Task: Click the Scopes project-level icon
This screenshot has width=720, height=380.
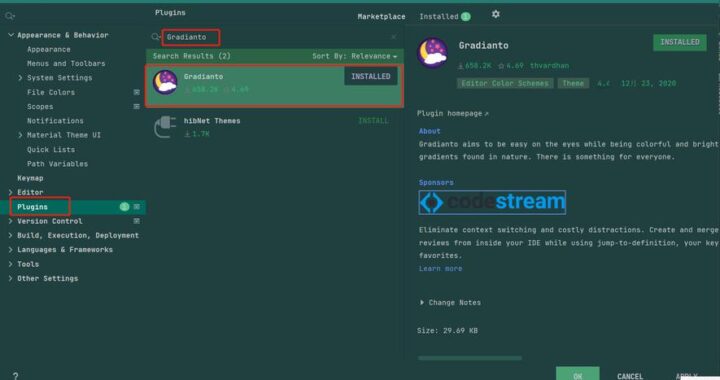Action: click(136, 106)
